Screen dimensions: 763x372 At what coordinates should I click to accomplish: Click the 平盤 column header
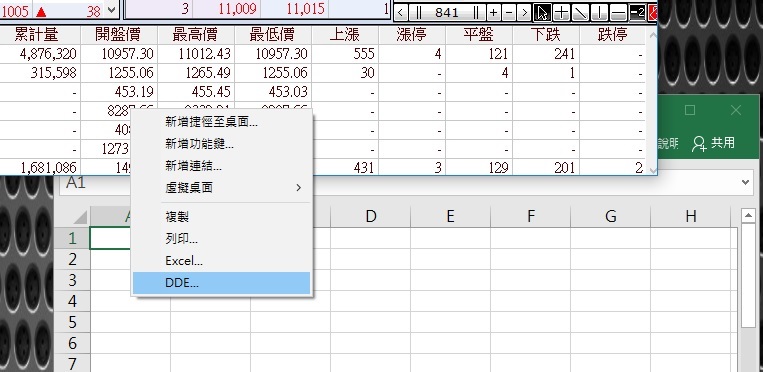pos(479,35)
